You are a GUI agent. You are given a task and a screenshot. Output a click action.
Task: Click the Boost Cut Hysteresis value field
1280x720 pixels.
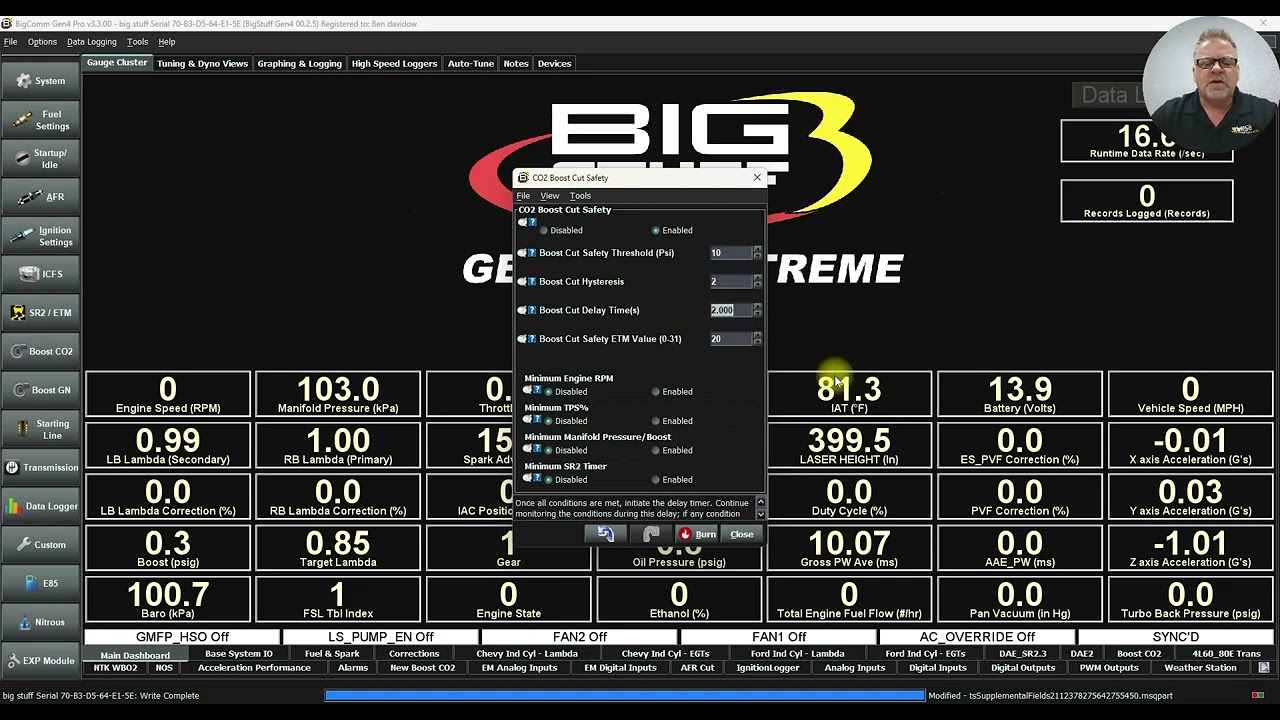coord(731,282)
